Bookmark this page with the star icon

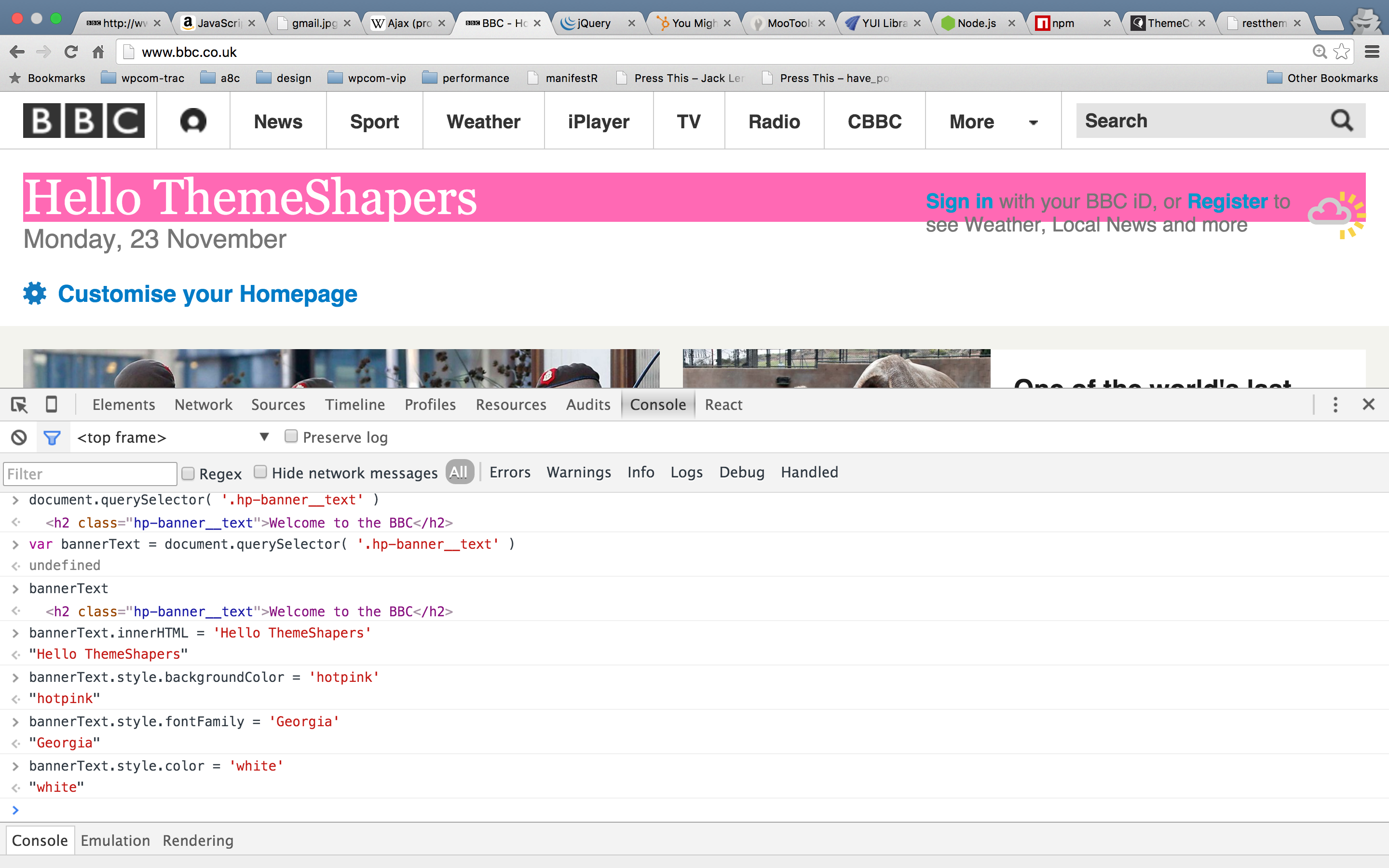point(1341,52)
